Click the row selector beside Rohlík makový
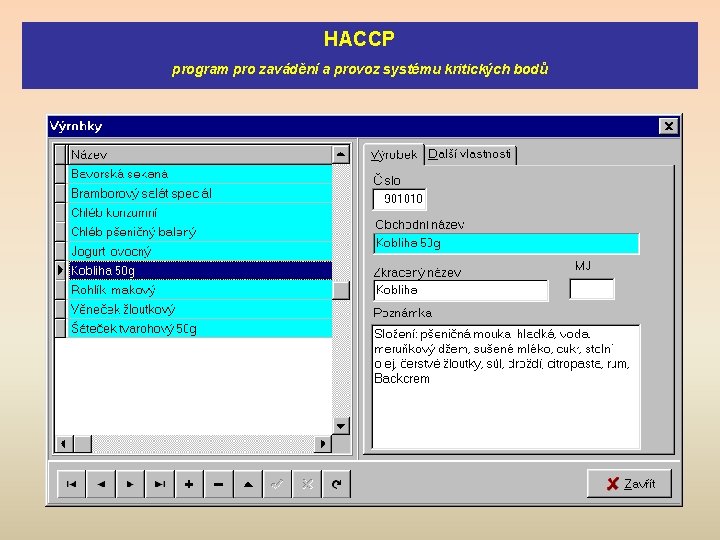 (x=61, y=290)
